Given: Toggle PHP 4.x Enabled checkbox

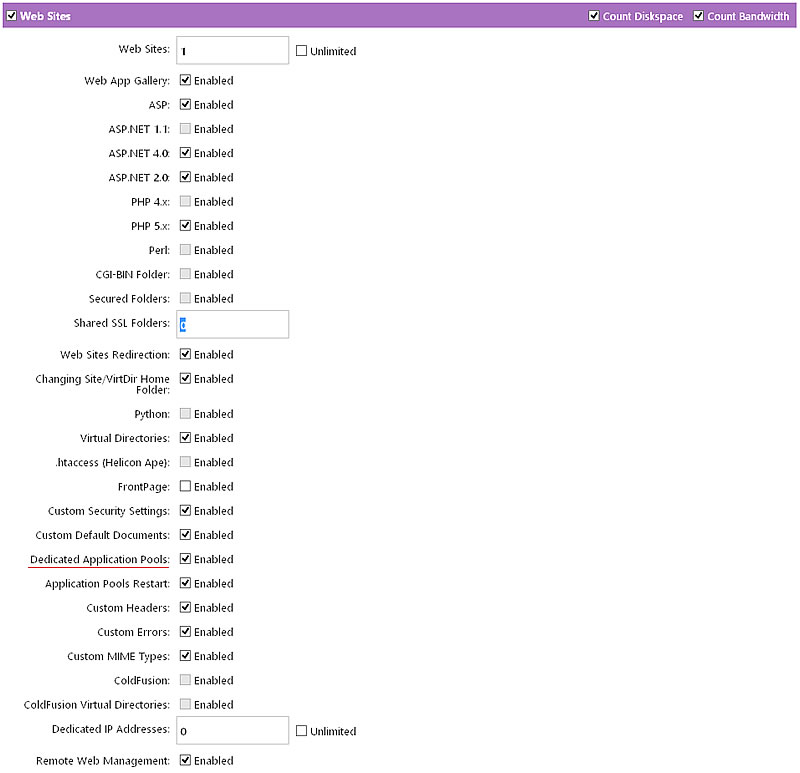Looking at the screenshot, I should click(x=185, y=201).
